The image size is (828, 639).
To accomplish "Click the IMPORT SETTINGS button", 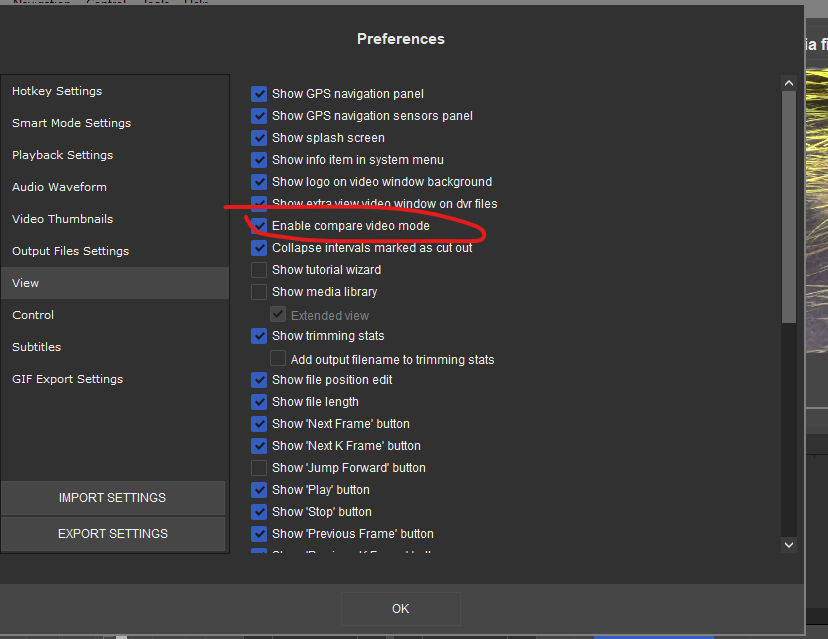I will (x=113, y=498).
